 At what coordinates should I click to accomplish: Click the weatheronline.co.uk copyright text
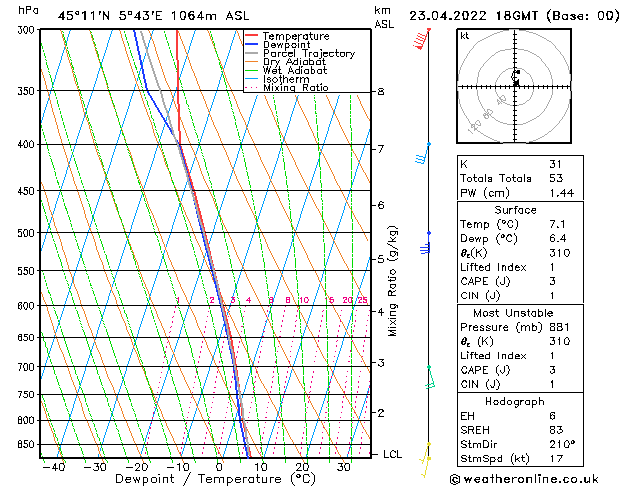[524, 479]
